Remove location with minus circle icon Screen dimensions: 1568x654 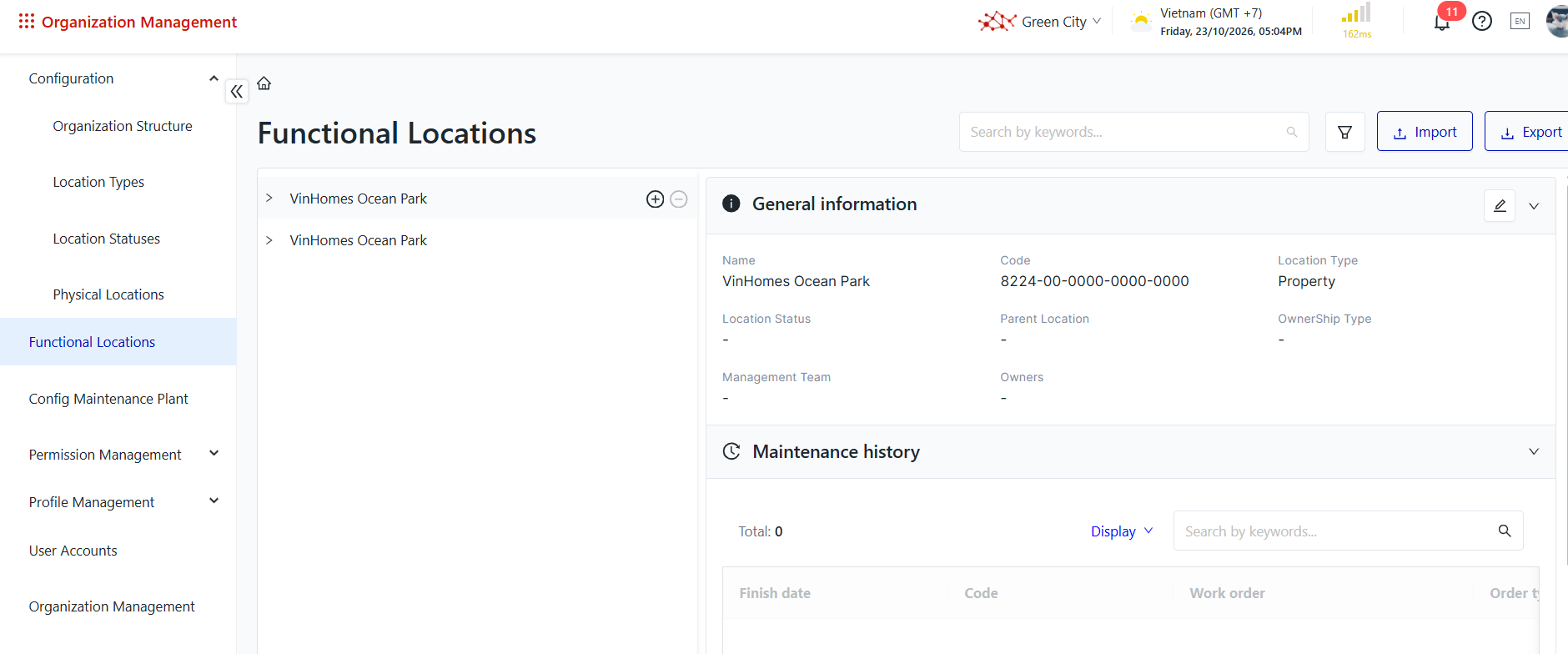[x=679, y=199]
